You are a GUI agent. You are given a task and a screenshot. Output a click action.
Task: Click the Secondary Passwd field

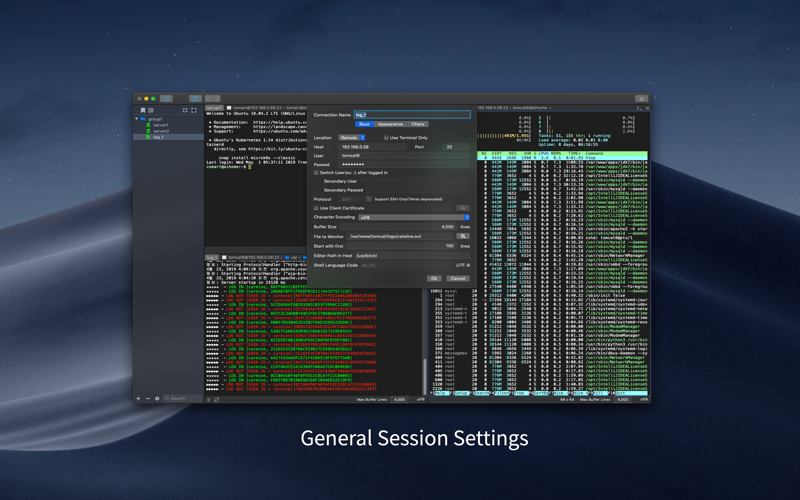pyautogui.click(x=417, y=190)
